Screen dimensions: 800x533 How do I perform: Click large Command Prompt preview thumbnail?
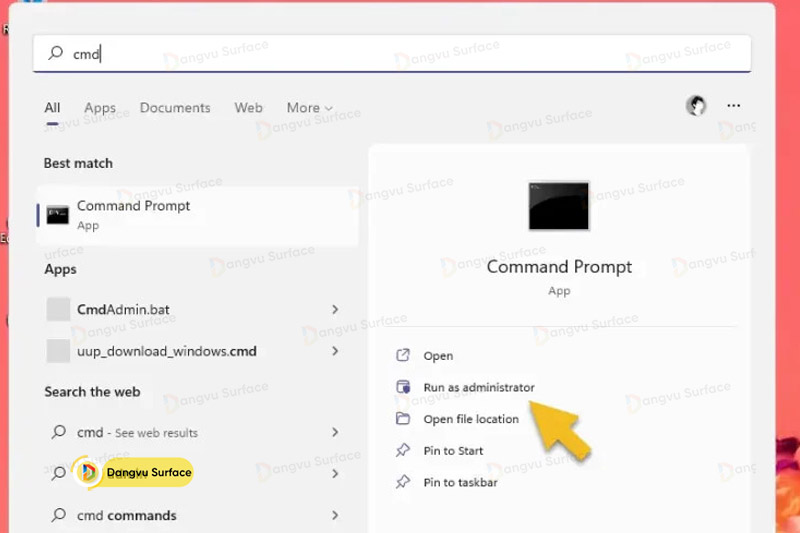[559, 206]
